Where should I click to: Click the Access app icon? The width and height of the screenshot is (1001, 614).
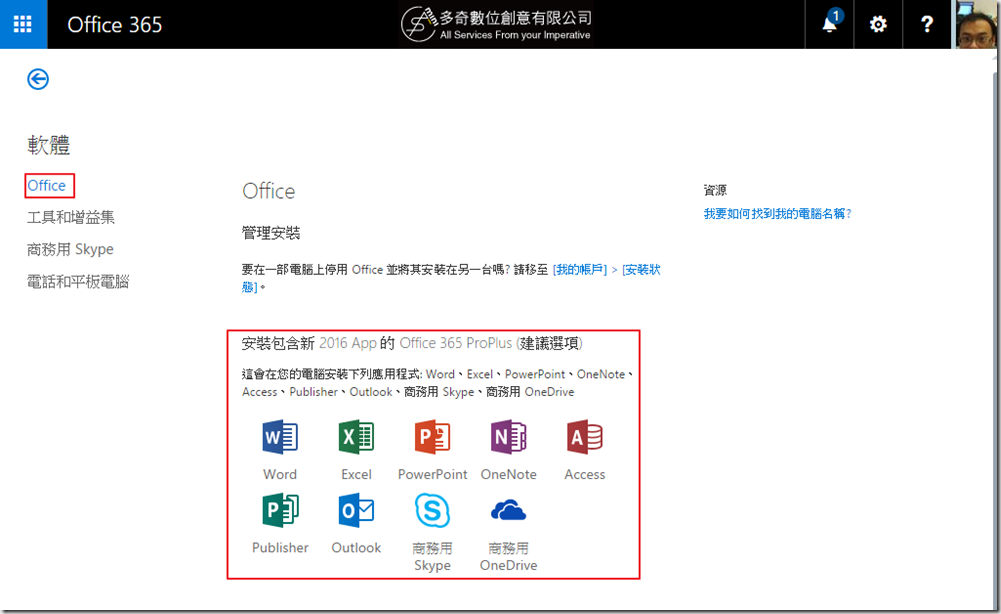(584, 438)
